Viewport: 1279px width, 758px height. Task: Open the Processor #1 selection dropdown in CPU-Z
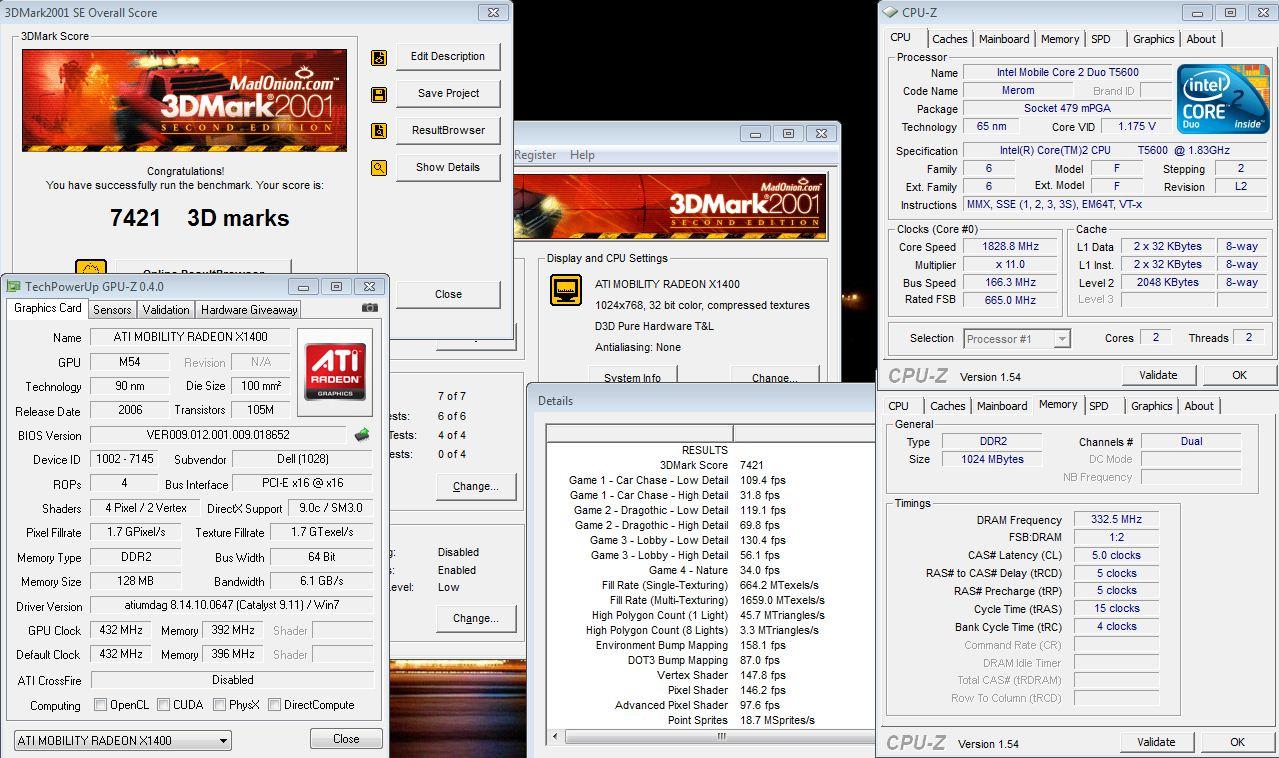click(1017, 339)
